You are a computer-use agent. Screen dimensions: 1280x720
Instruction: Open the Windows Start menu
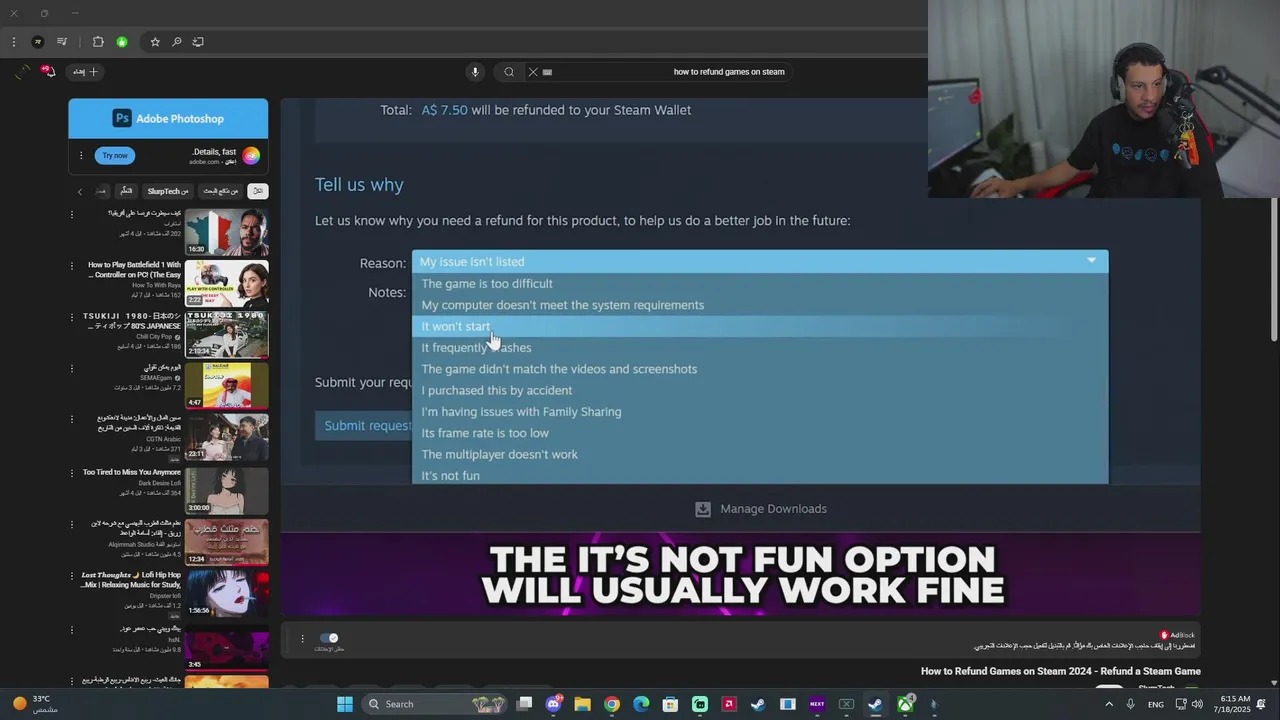click(345, 704)
